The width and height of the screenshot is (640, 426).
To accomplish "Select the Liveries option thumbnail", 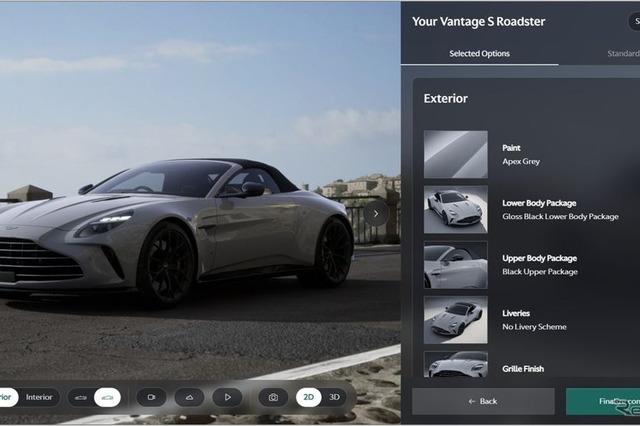I will [x=456, y=320].
